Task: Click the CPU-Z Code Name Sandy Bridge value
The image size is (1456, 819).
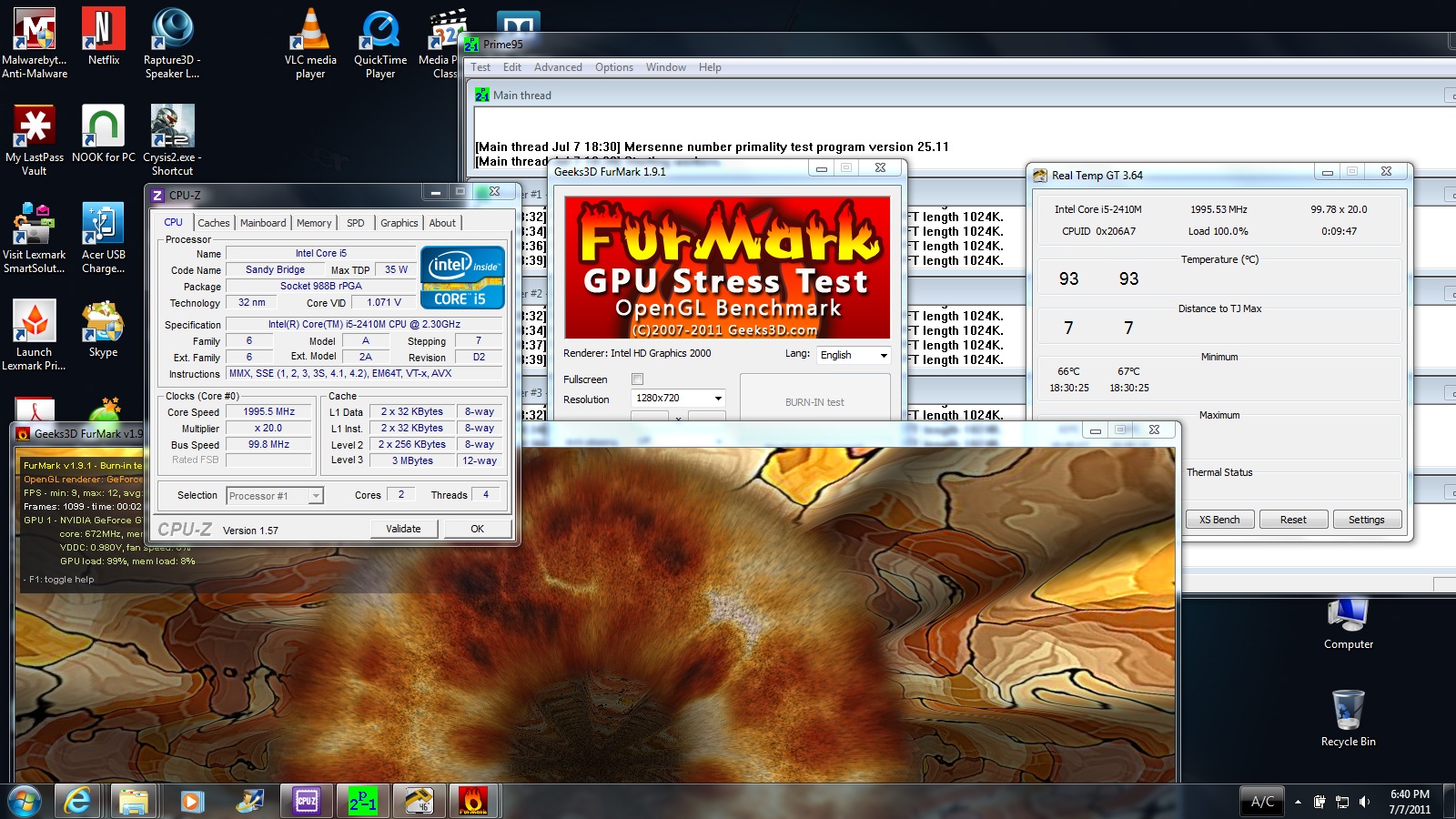Action: (x=275, y=270)
